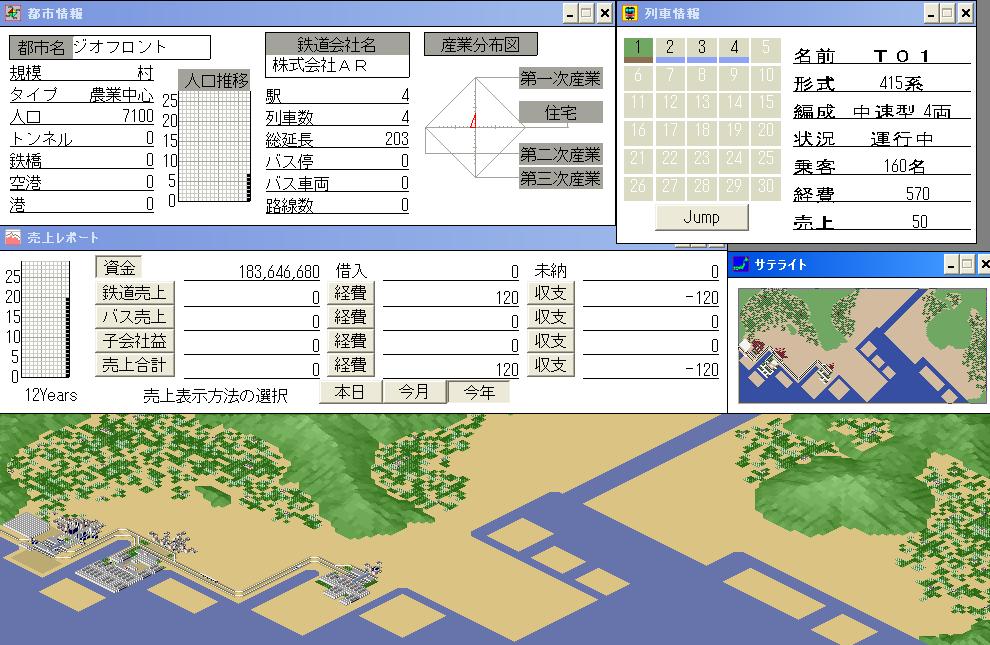Image resolution: width=990 pixels, height=645 pixels.
Task: Click the 12Years sales graph
Action: [x=45, y=320]
